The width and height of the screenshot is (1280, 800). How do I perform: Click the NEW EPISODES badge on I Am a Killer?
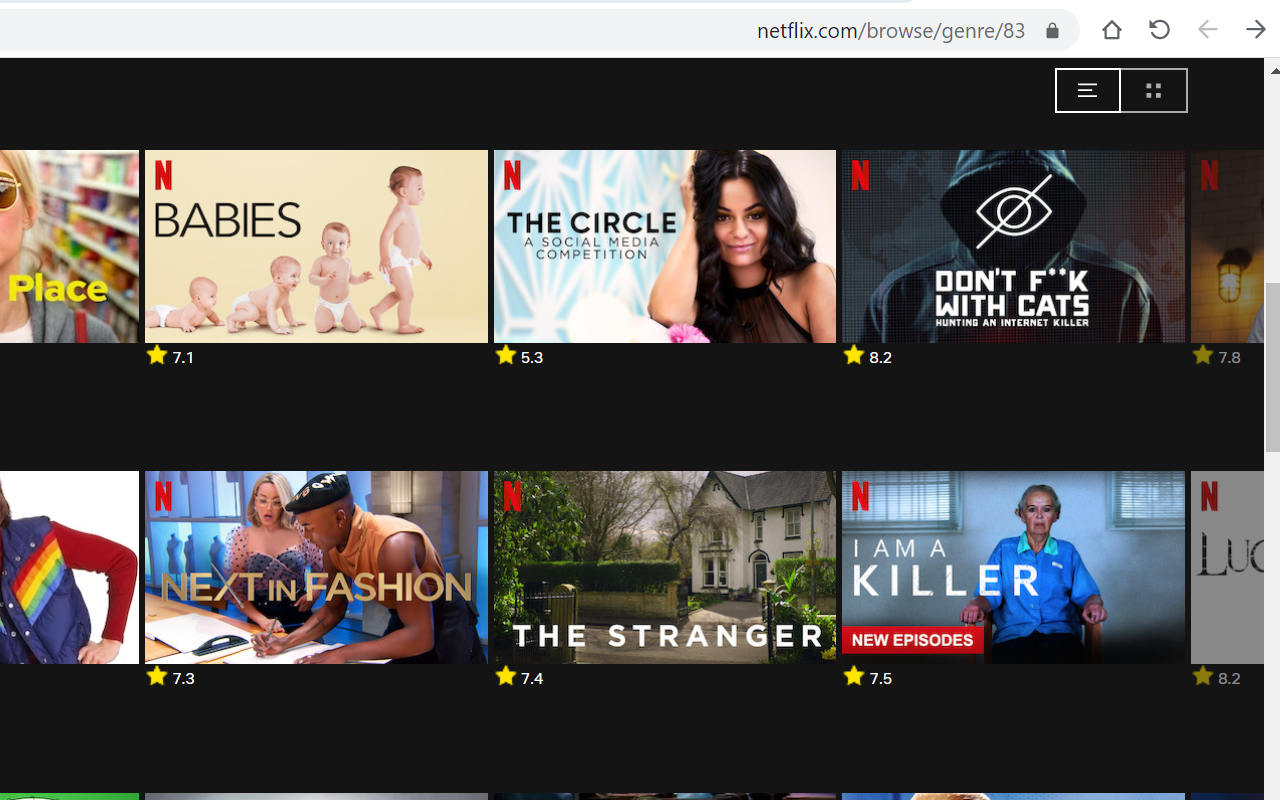point(912,640)
